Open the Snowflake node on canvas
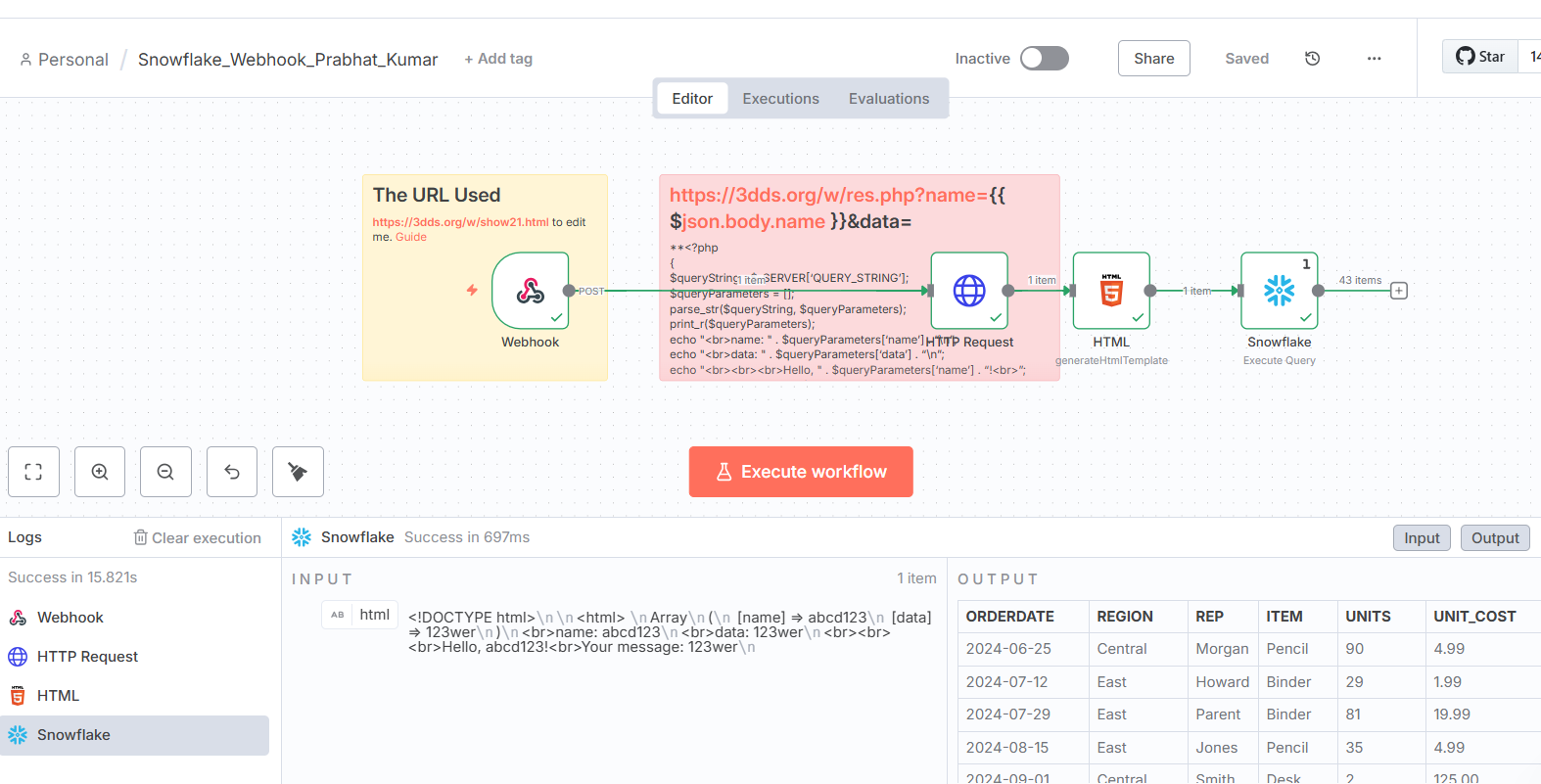Image resolution: width=1541 pixels, height=784 pixels. (x=1279, y=291)
